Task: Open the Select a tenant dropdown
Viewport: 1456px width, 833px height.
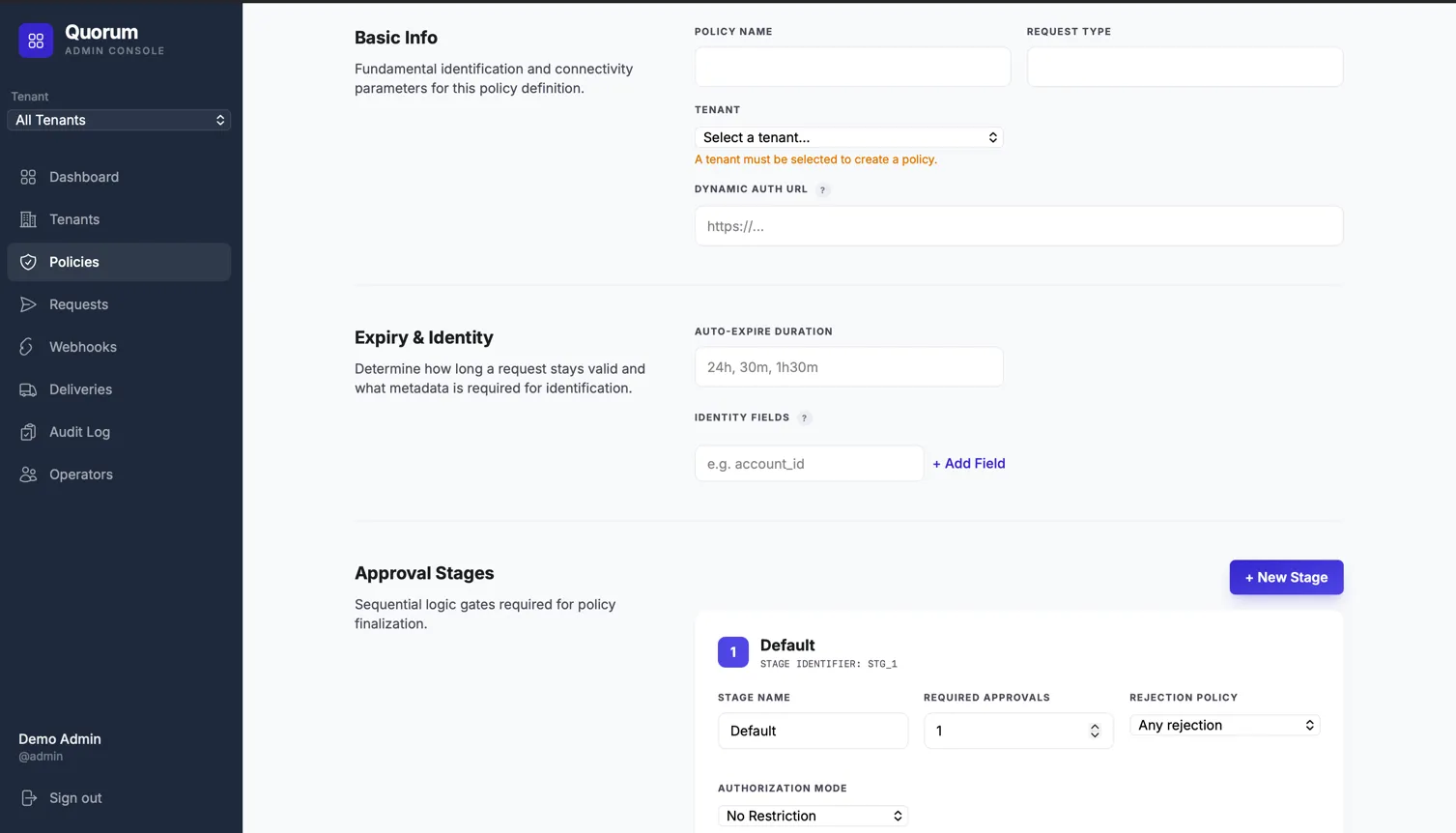Action: tap(848, 137)
